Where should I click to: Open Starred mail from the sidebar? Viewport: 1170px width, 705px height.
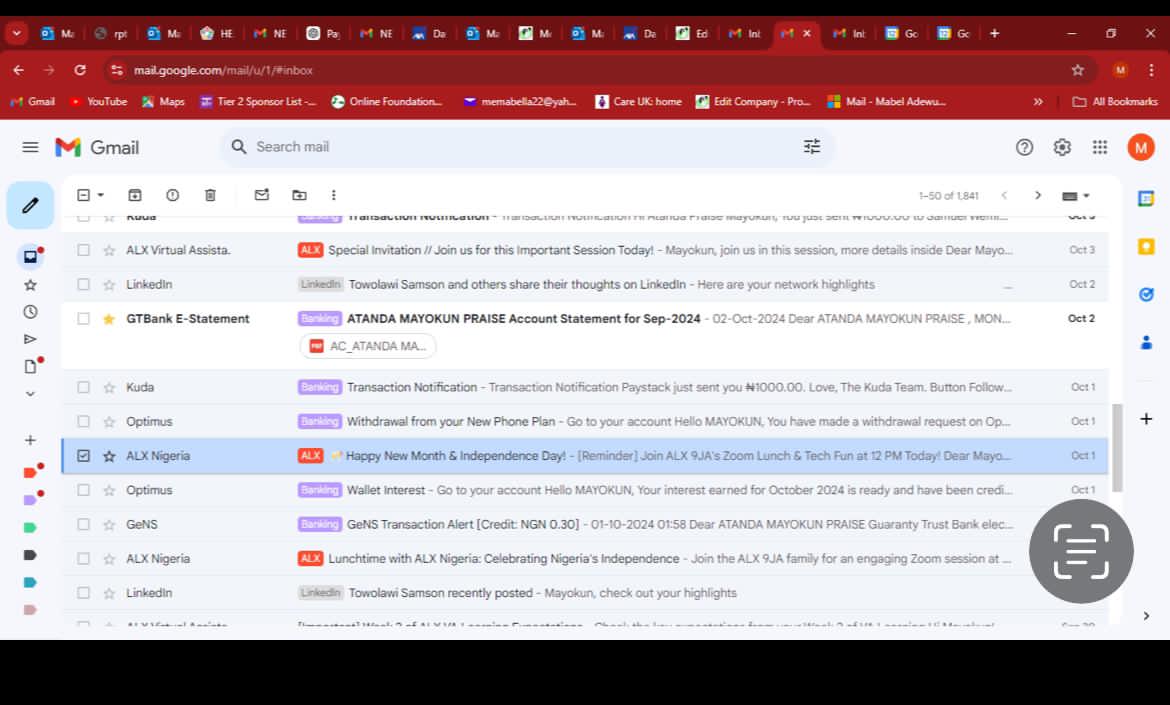pyautogui.click(x=30, y=285)
